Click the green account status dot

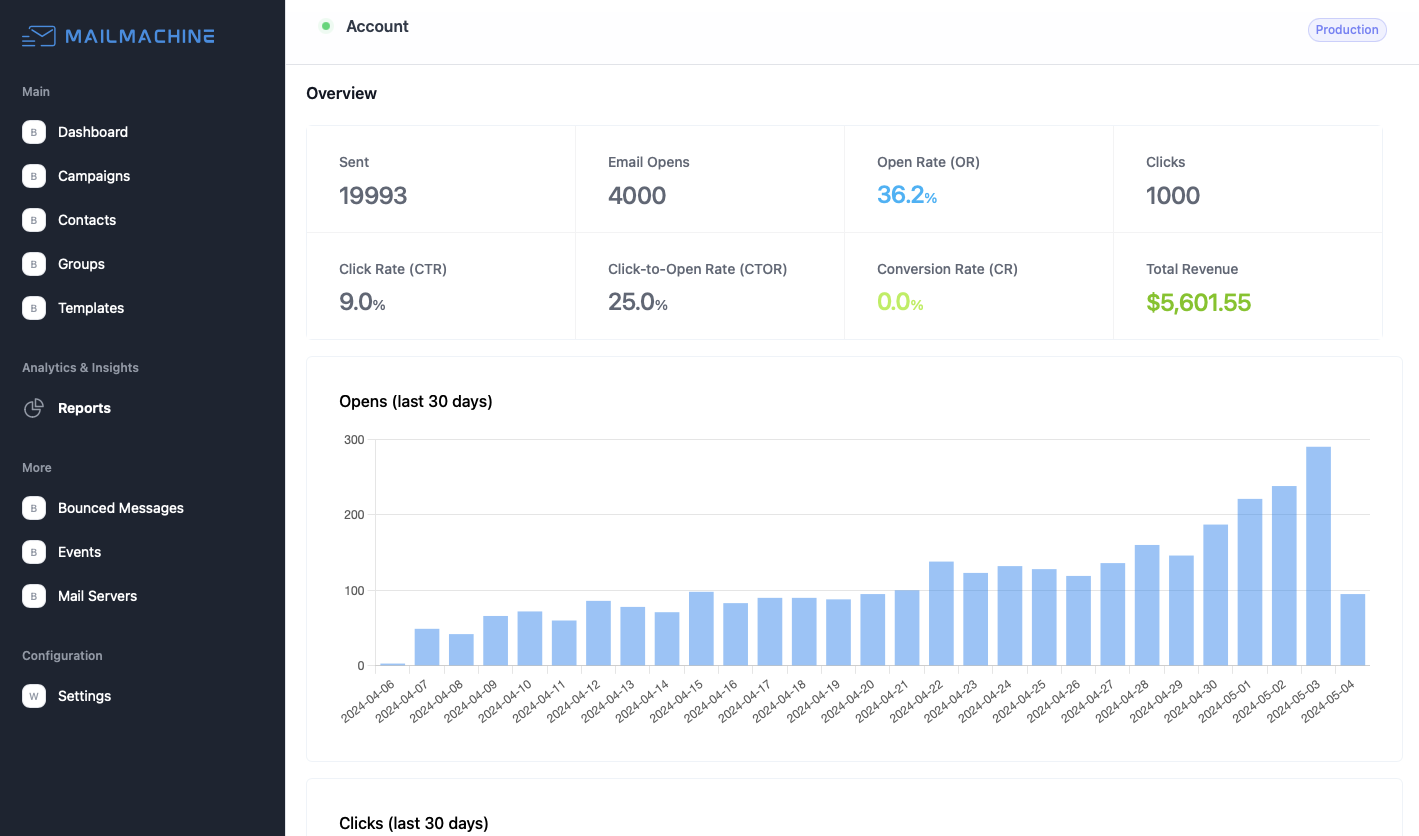click(x=326, y=26)
